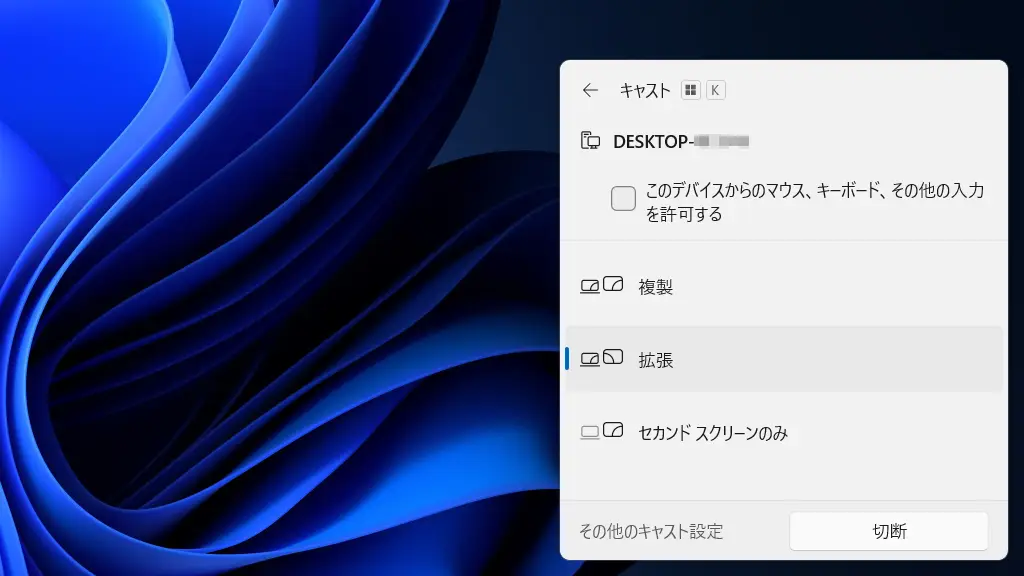Switch to セカンド スクリーンのみ mode
Image resolution: width=1024 pixels, height=576 pixels.
coord(712,432)
